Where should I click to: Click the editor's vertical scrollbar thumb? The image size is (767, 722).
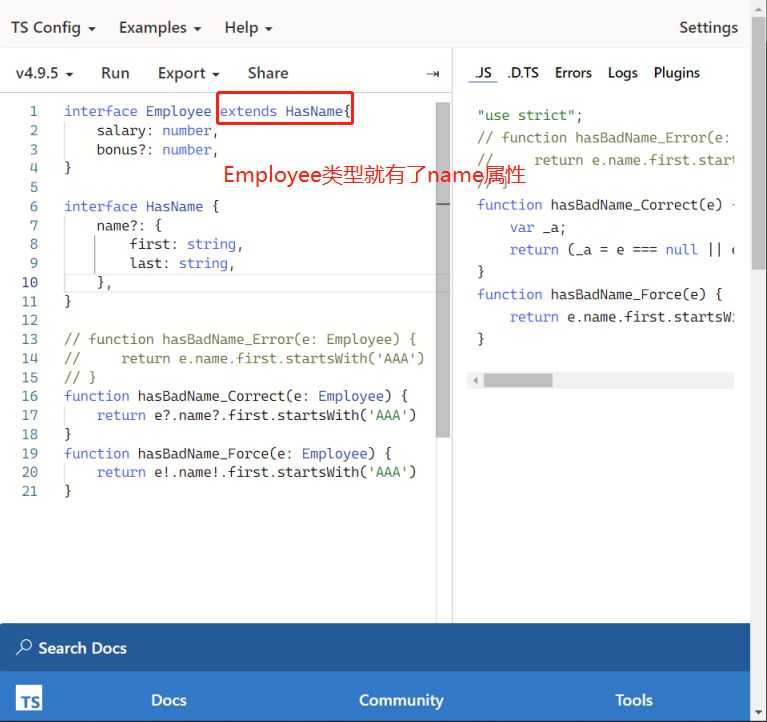pos(443,269)
